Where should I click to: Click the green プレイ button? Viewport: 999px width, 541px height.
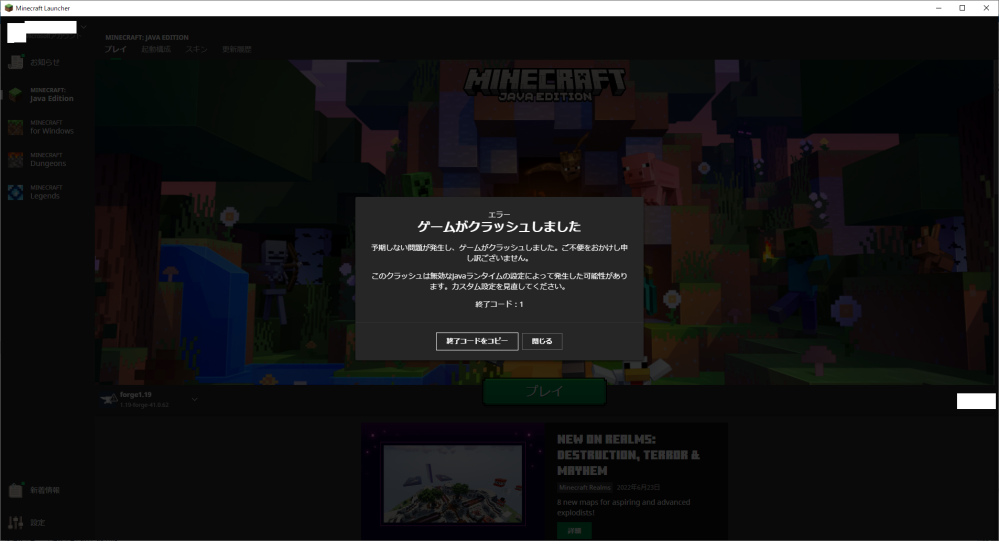[544, 391]
